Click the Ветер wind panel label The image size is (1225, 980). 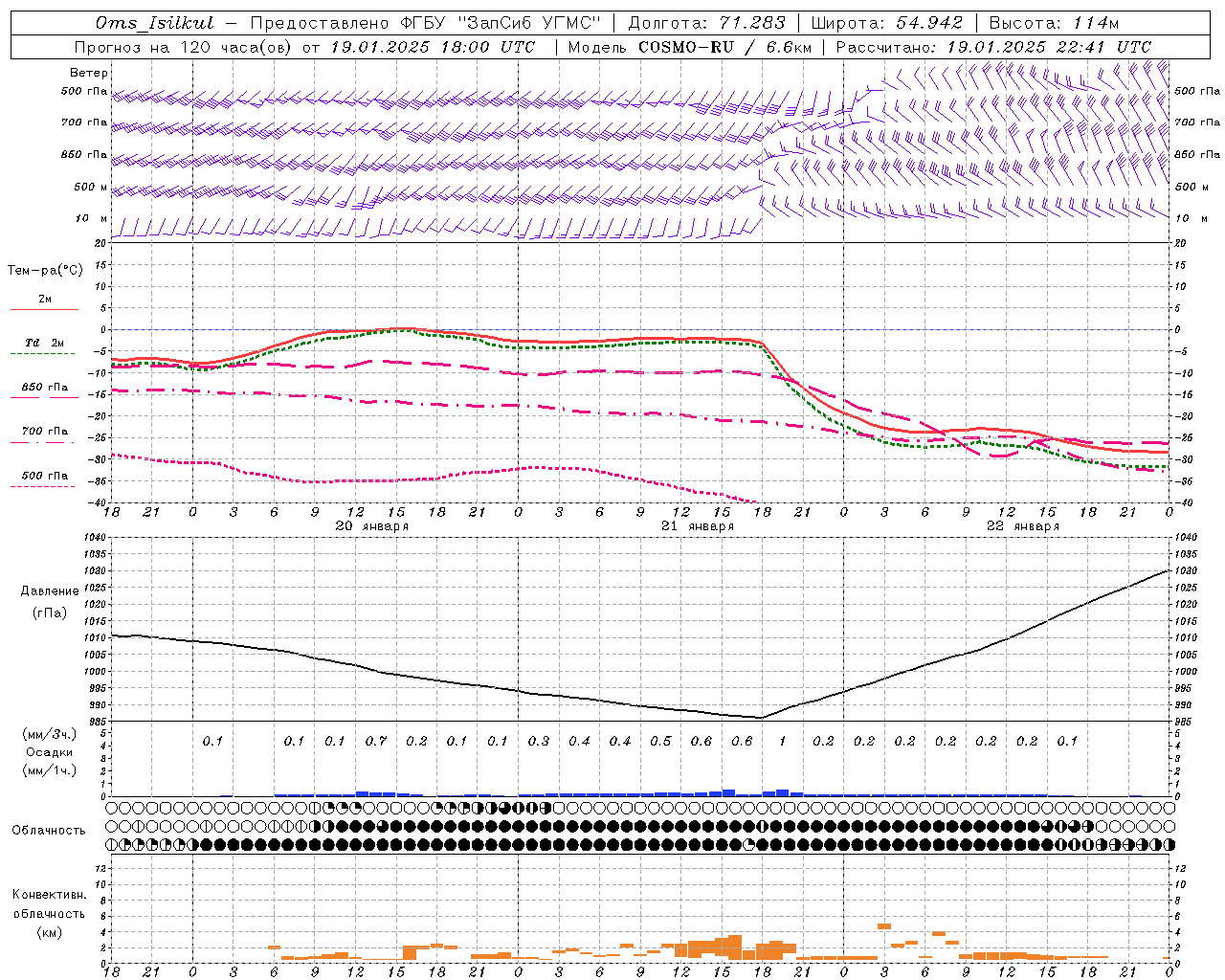tap(89, 73)
